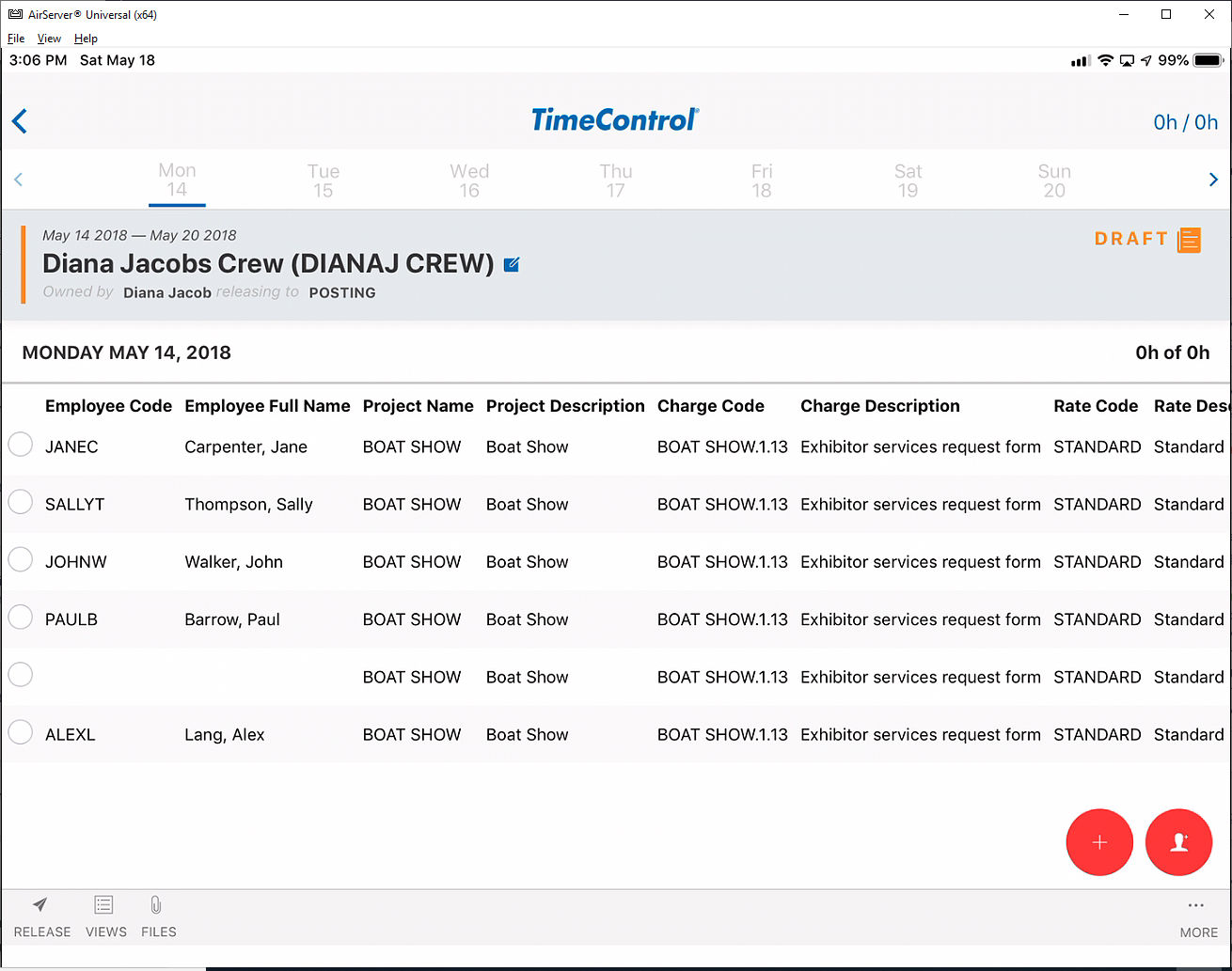Tap the Charge Description column header

[x=880, y=406]
